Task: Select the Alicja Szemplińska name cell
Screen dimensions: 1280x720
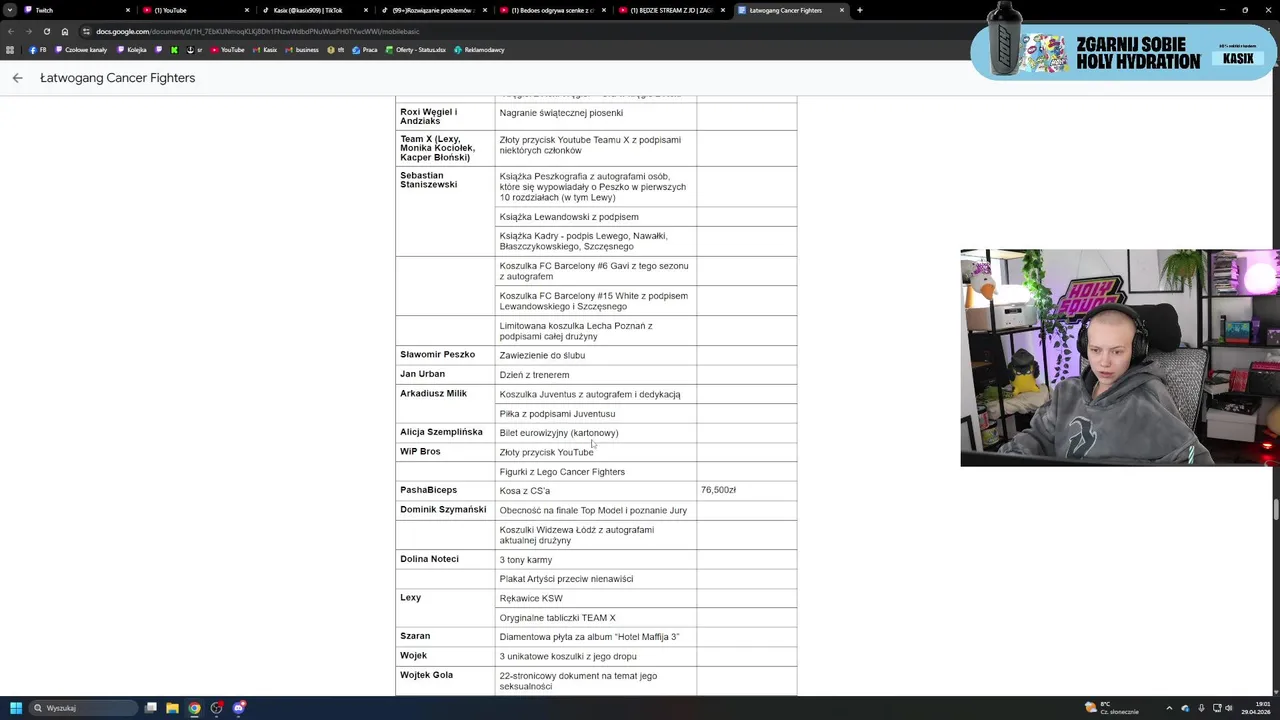Action: point(445,432)
